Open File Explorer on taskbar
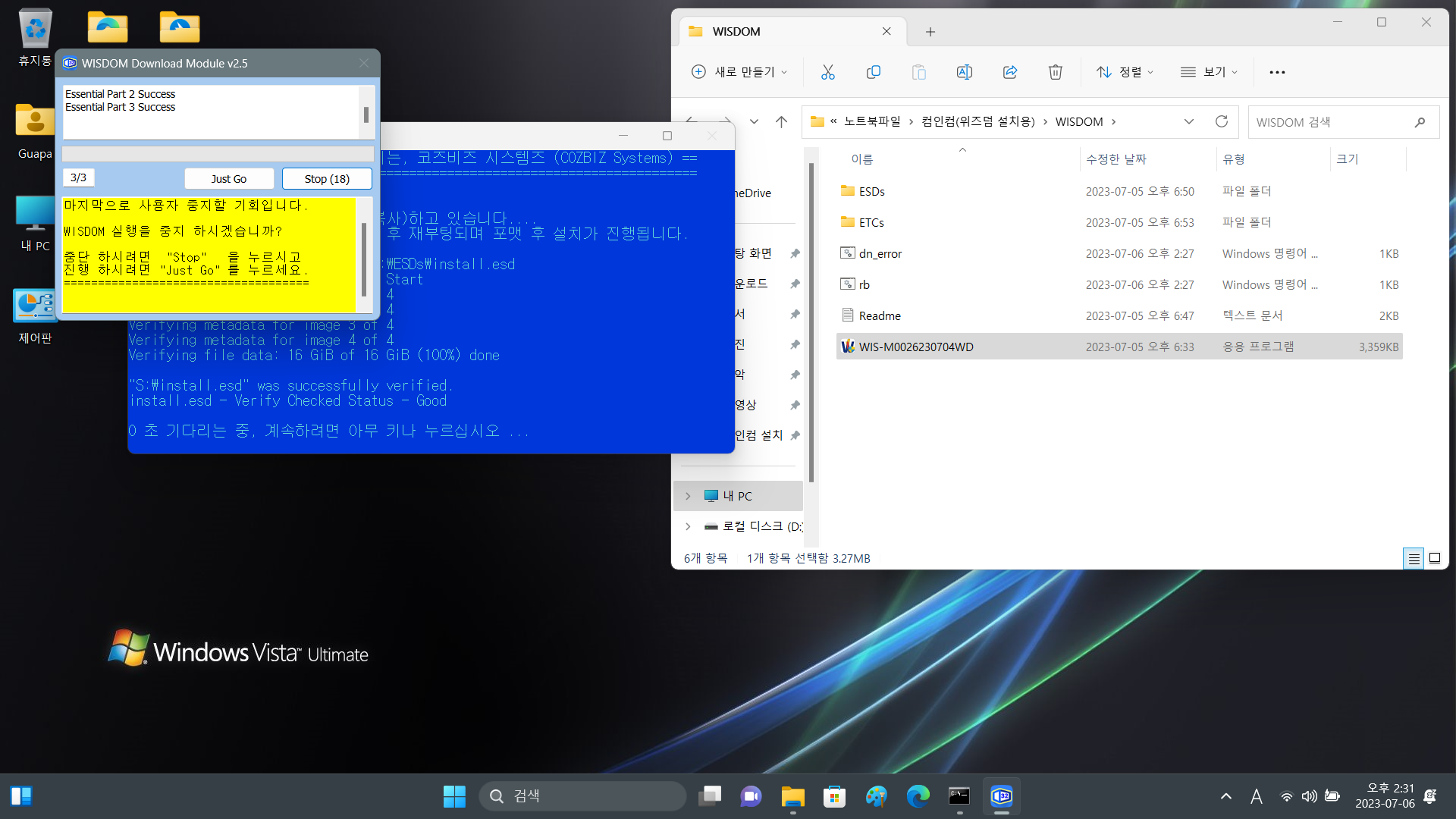1456x819 pixels. pyautogui.click(x=792, y=795)
